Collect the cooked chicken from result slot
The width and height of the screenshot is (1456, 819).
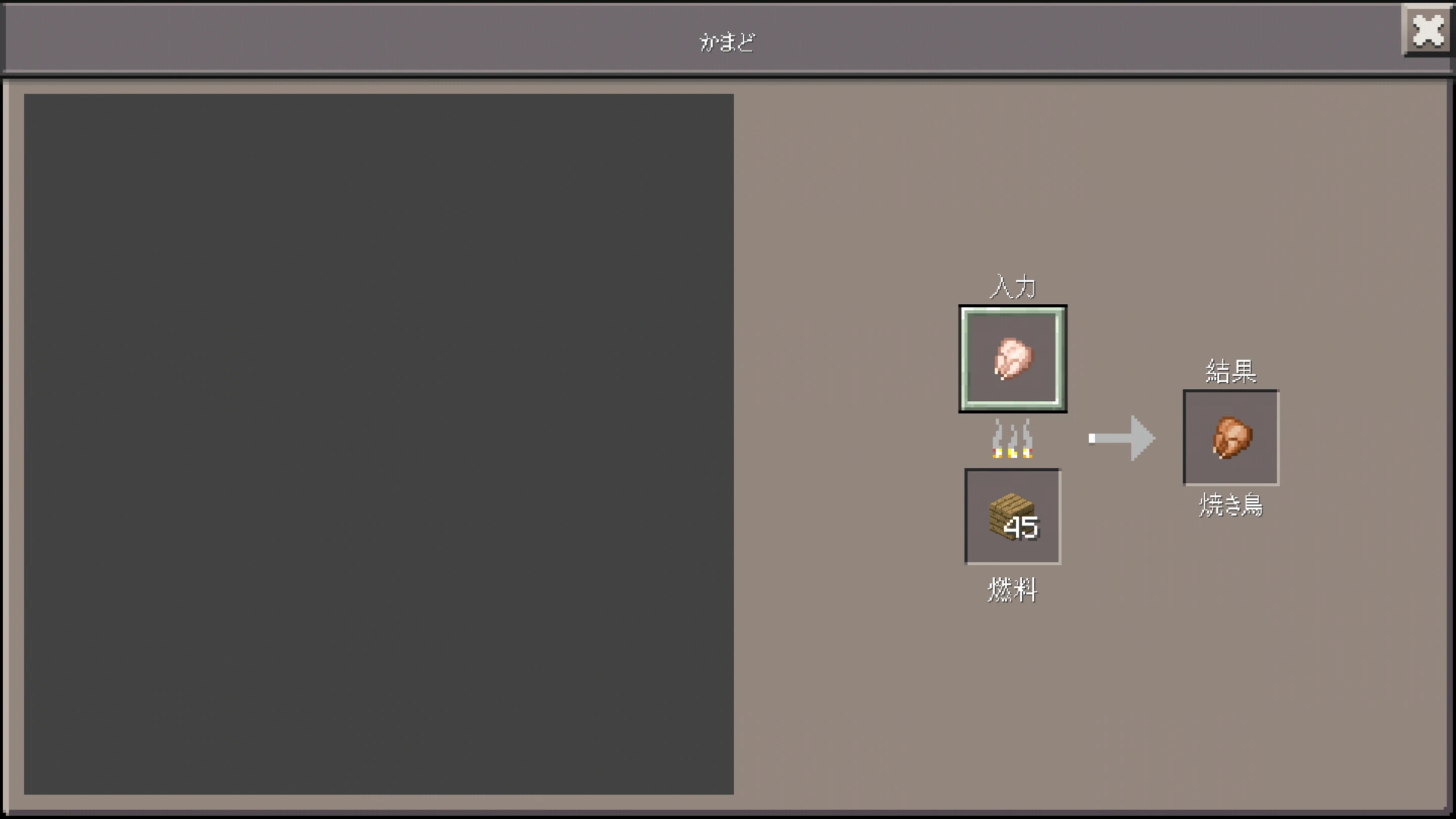1231,437
